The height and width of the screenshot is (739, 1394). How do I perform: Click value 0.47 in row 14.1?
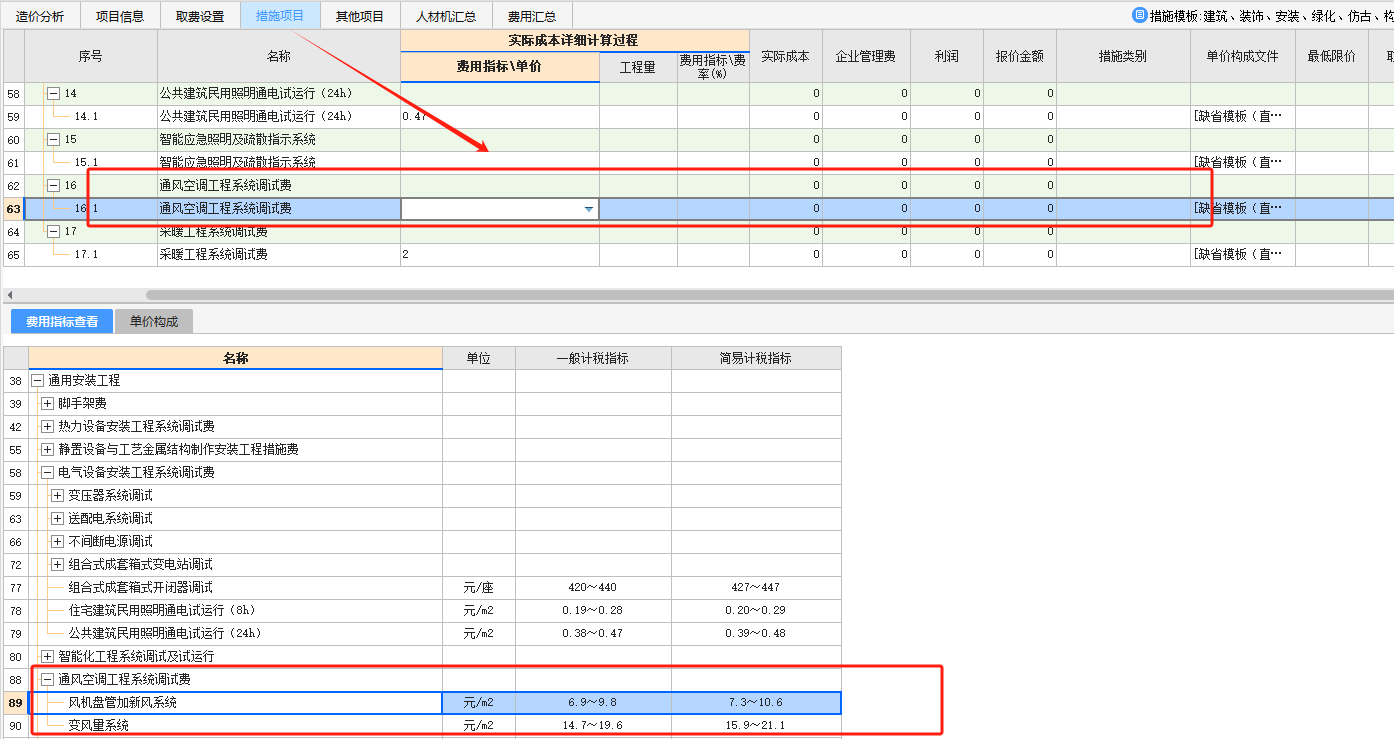[414, 117]
